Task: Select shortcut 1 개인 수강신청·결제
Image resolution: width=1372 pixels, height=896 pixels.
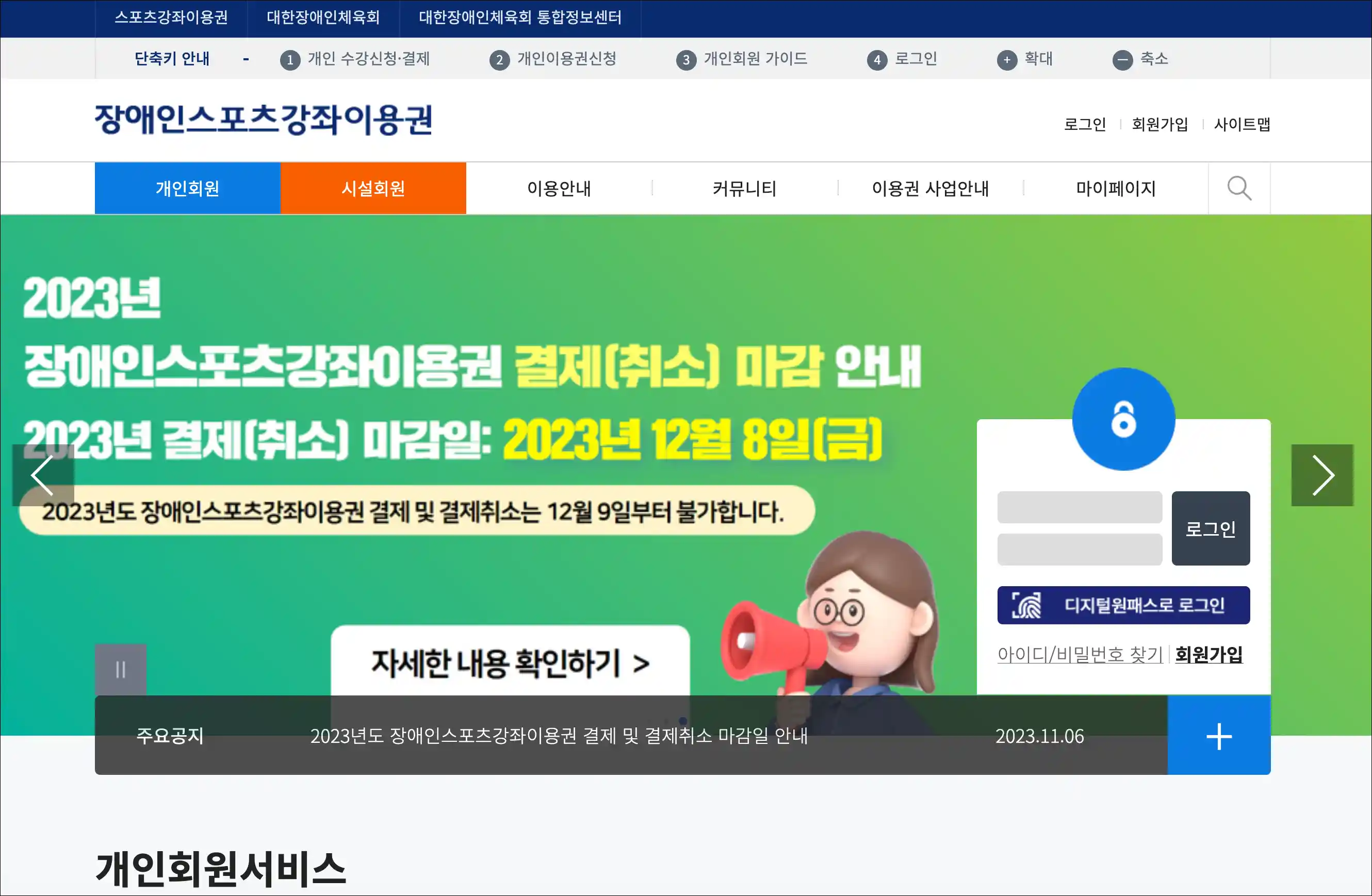Action: (x=355, y=59)
